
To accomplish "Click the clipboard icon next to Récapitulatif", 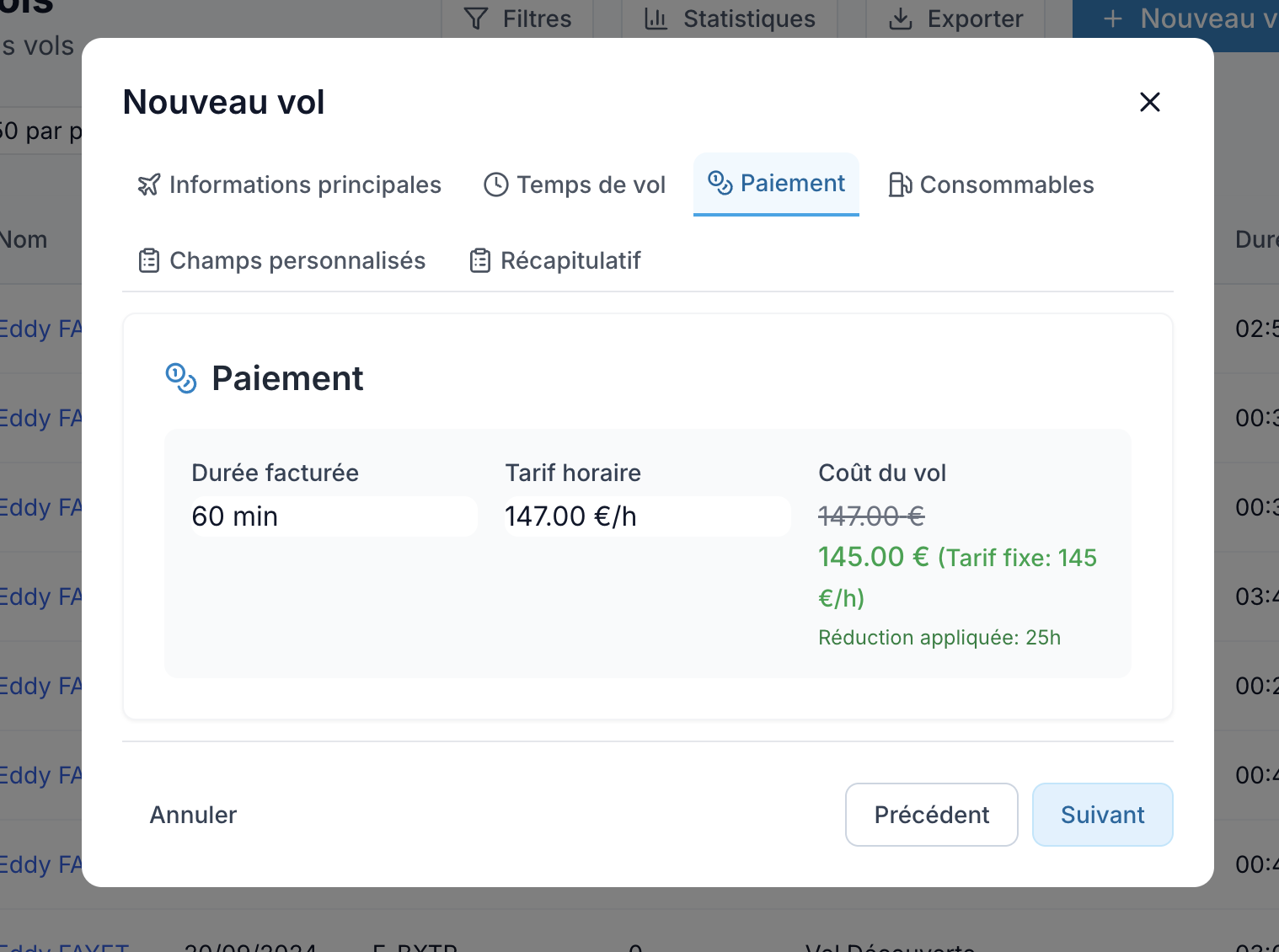I will click(x=479, y=260).
